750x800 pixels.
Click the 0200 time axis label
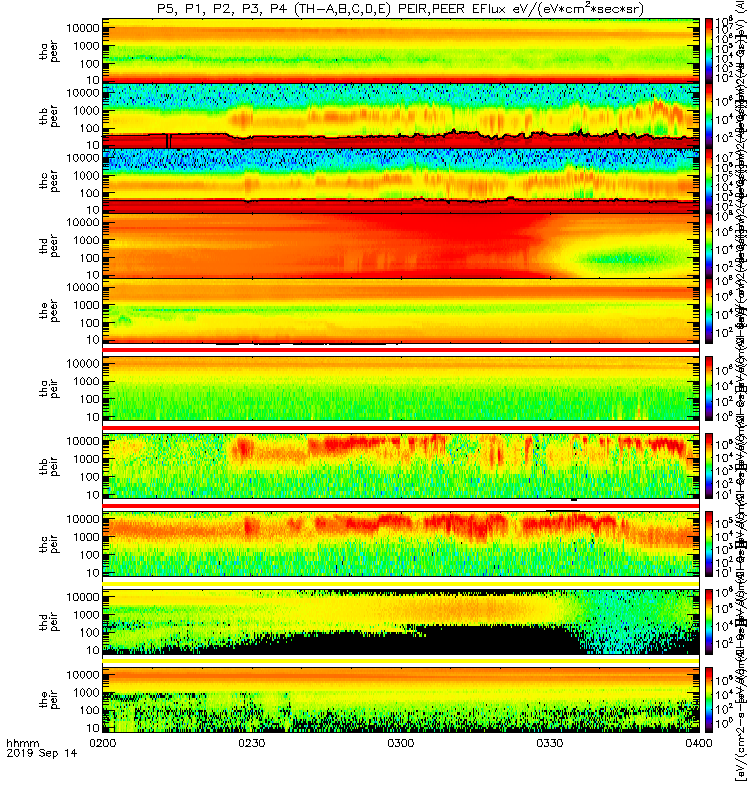(103, 743)
